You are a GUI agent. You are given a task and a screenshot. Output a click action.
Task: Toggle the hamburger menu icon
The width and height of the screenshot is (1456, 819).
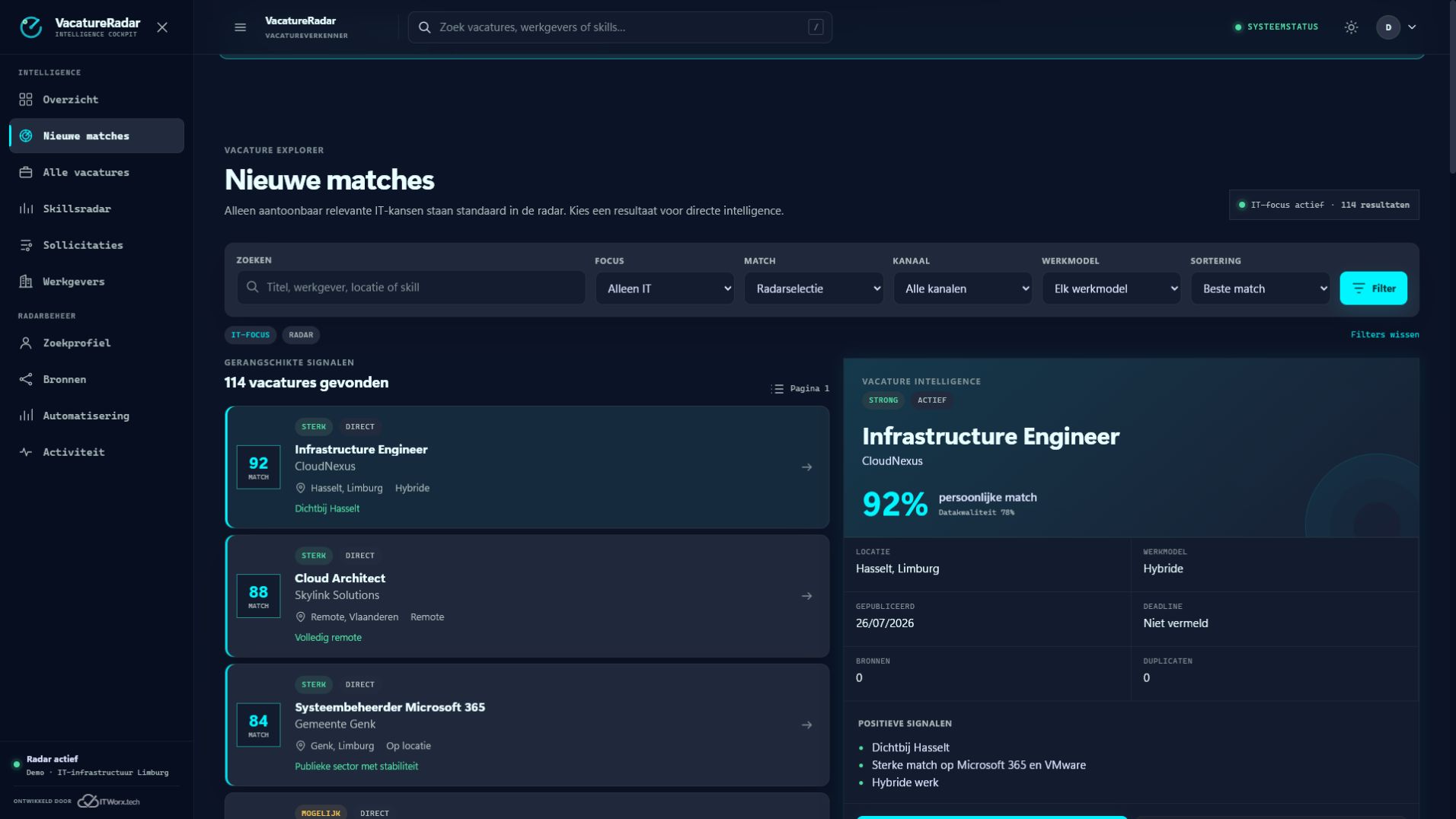[240, 27]
